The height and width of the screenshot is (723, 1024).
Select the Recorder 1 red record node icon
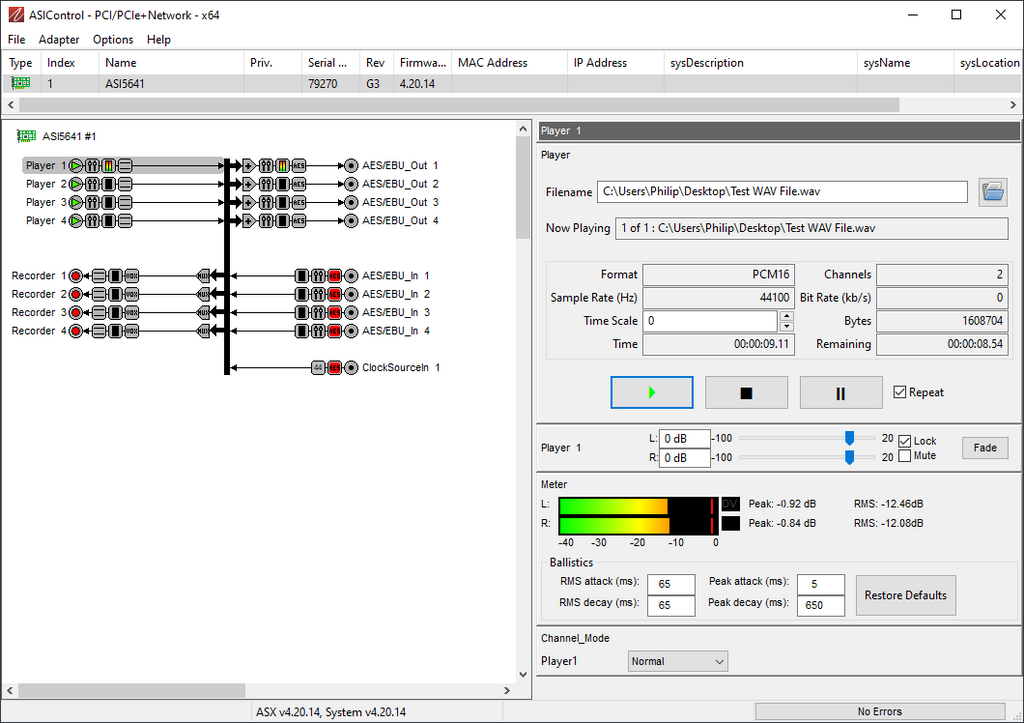(76, 276)
